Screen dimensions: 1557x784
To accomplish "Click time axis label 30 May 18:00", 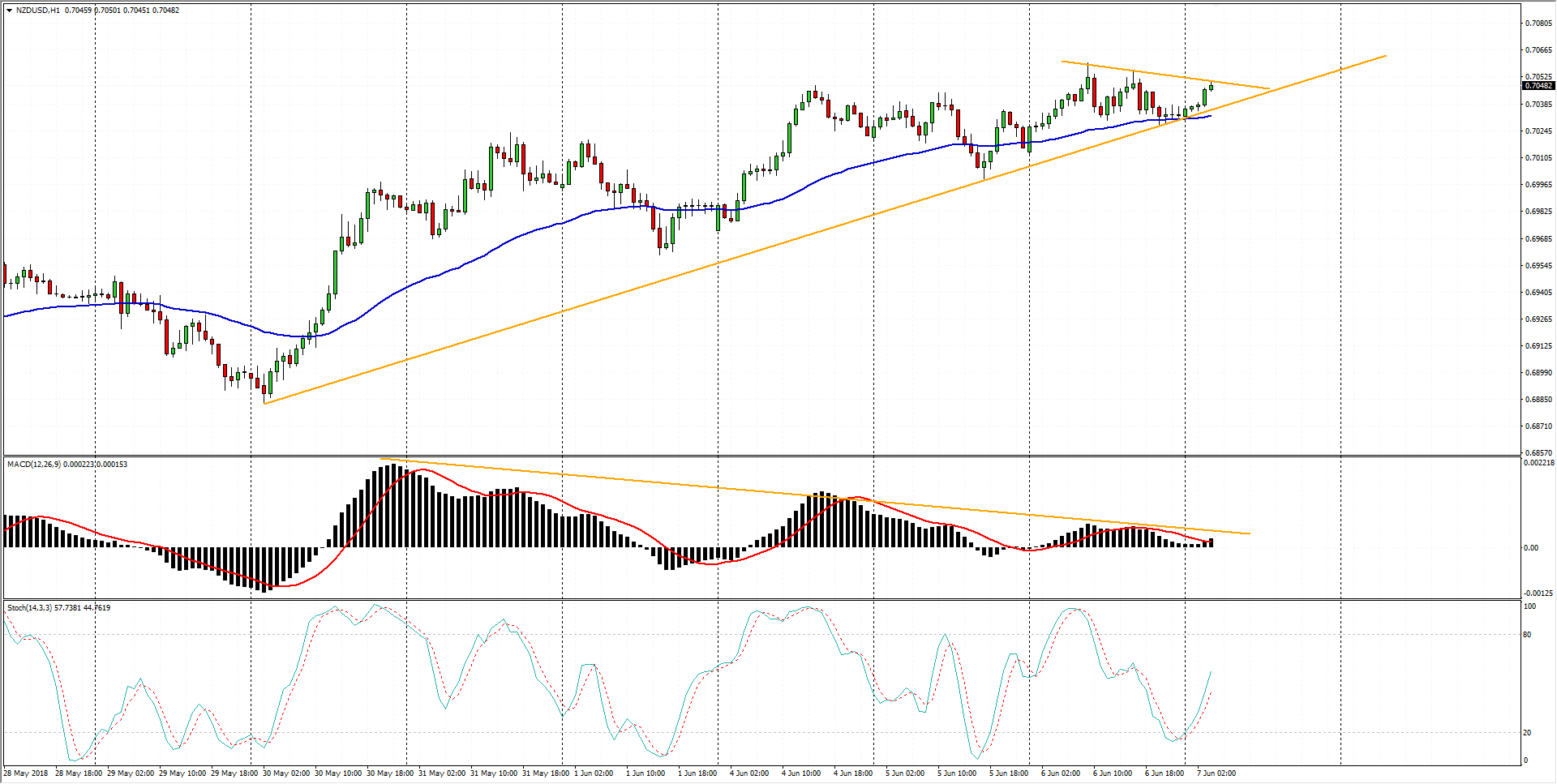I will click(390, 773).
